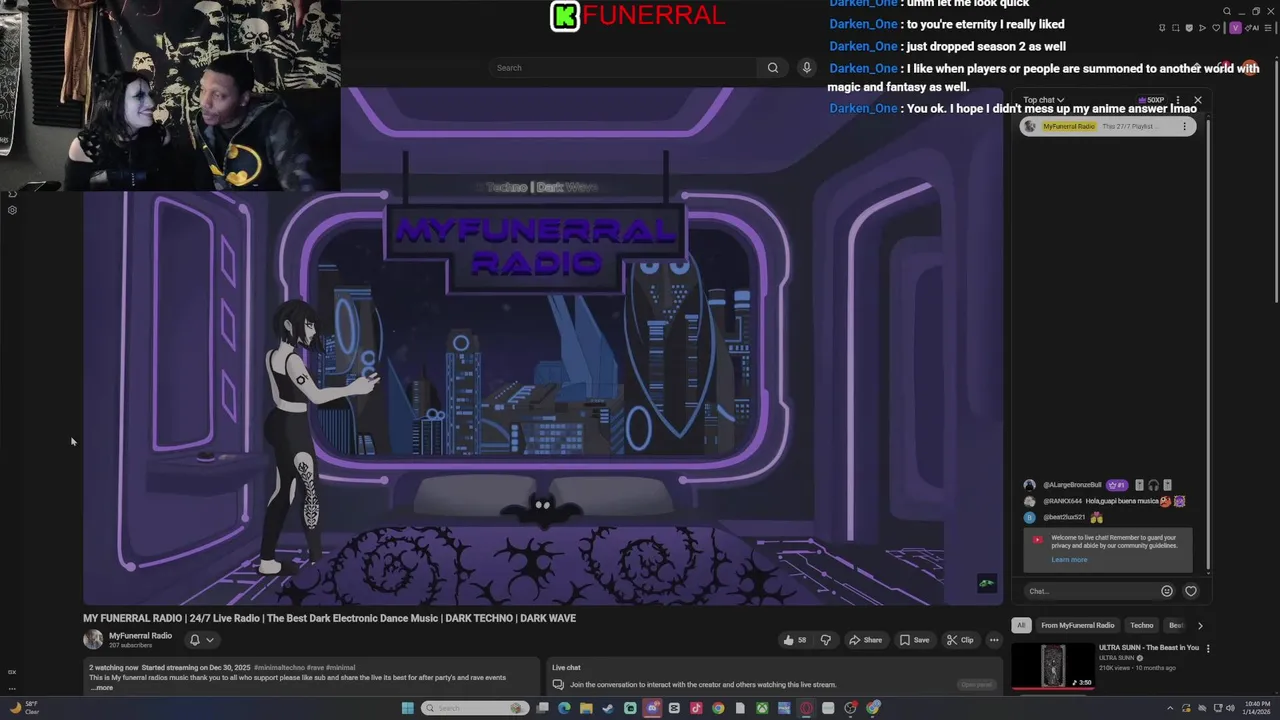Open live chat options menu
This screenshot has width=1280, height=720.
tap(1178, 100)
